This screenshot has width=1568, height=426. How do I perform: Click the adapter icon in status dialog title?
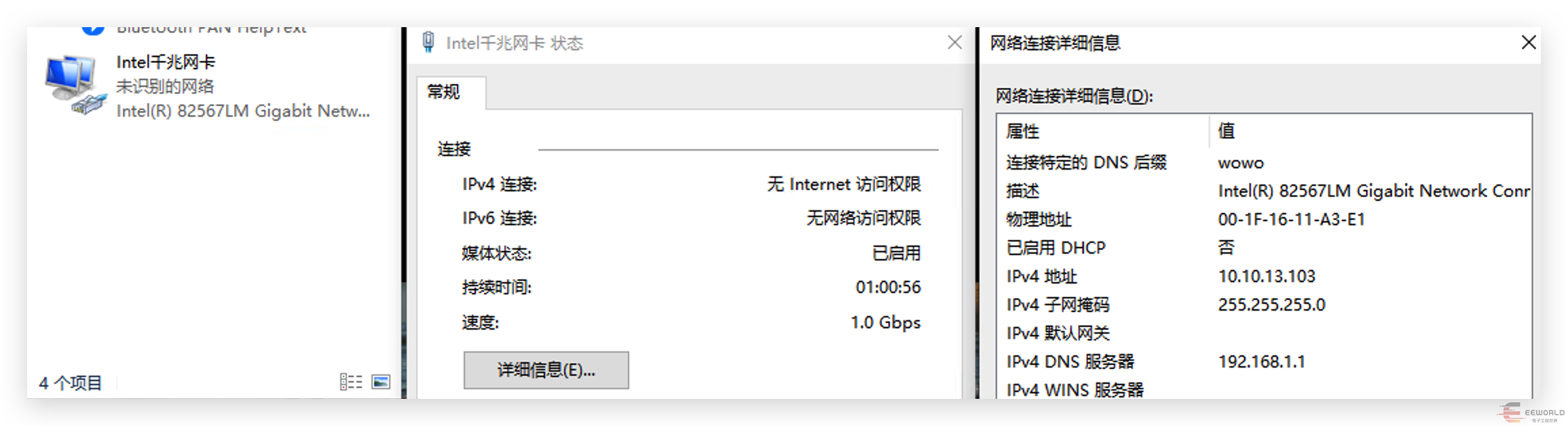pos(428,42)
